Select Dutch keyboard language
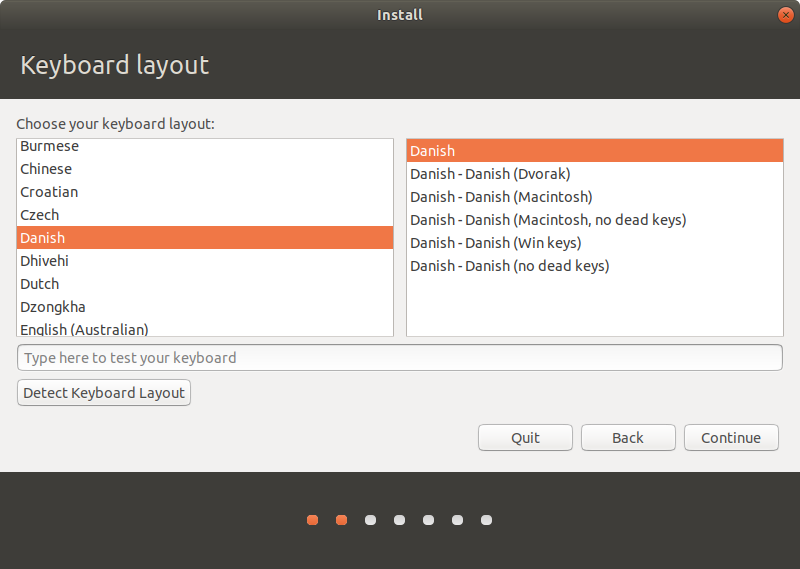Viewport: 800px width, 569px height. pos(205,284)
